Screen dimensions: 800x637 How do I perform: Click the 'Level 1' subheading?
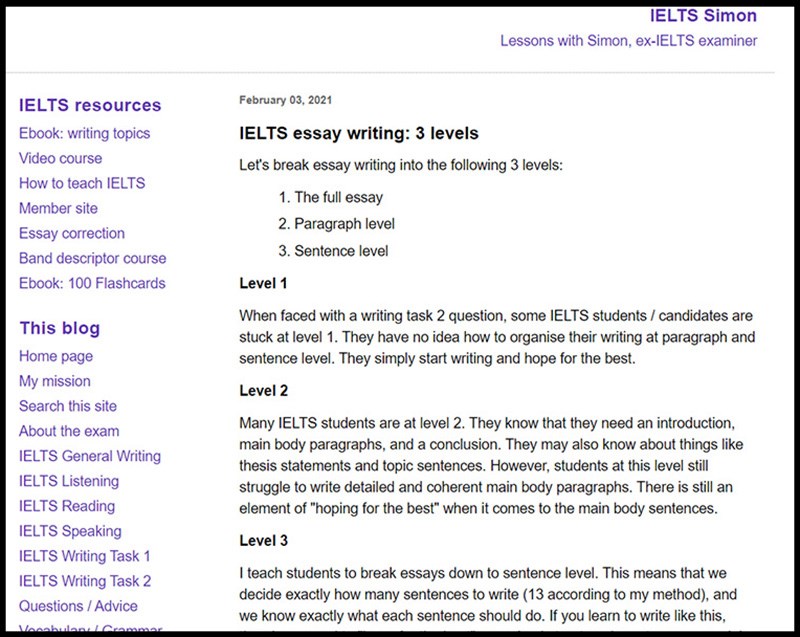pos(263,284)
